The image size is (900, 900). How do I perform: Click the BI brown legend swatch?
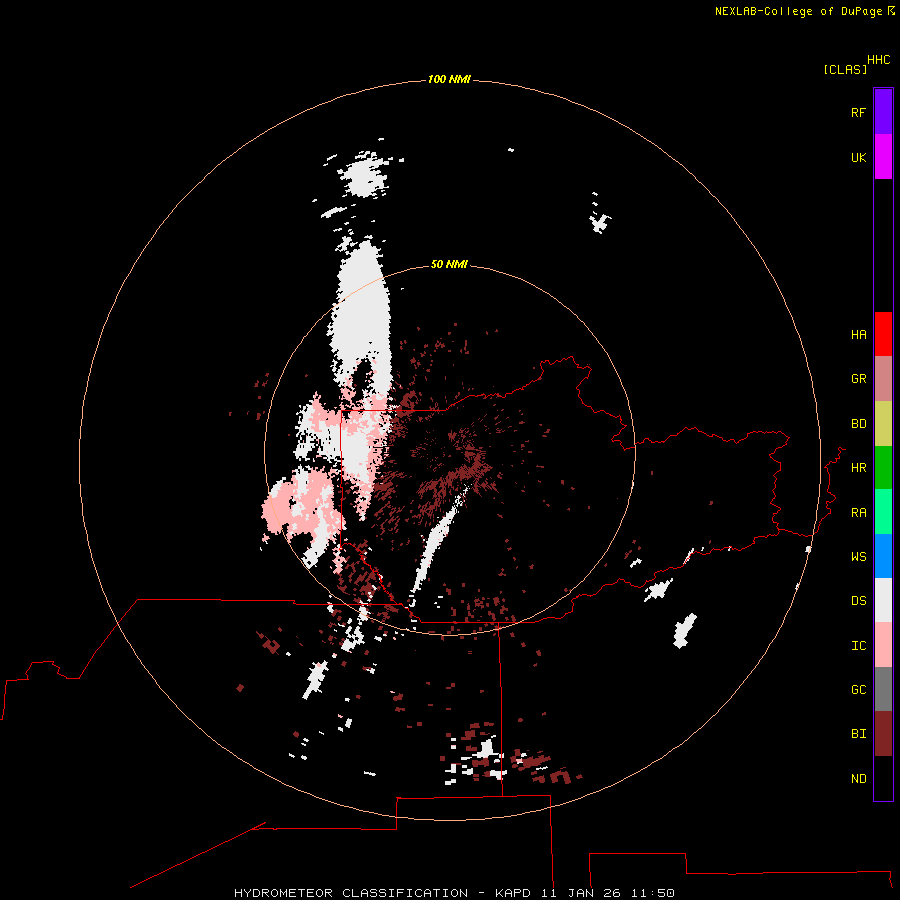tap(883, 734)
